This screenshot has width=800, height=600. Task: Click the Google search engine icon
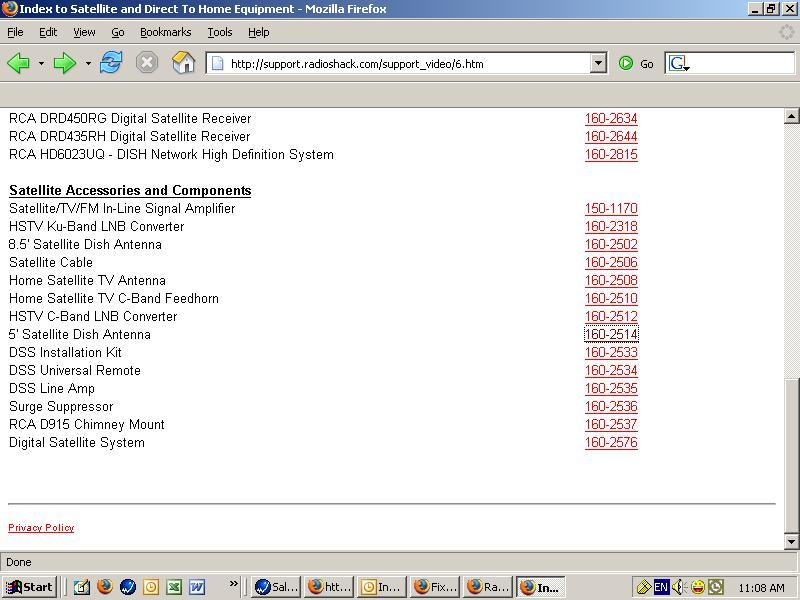pos(679,63)
